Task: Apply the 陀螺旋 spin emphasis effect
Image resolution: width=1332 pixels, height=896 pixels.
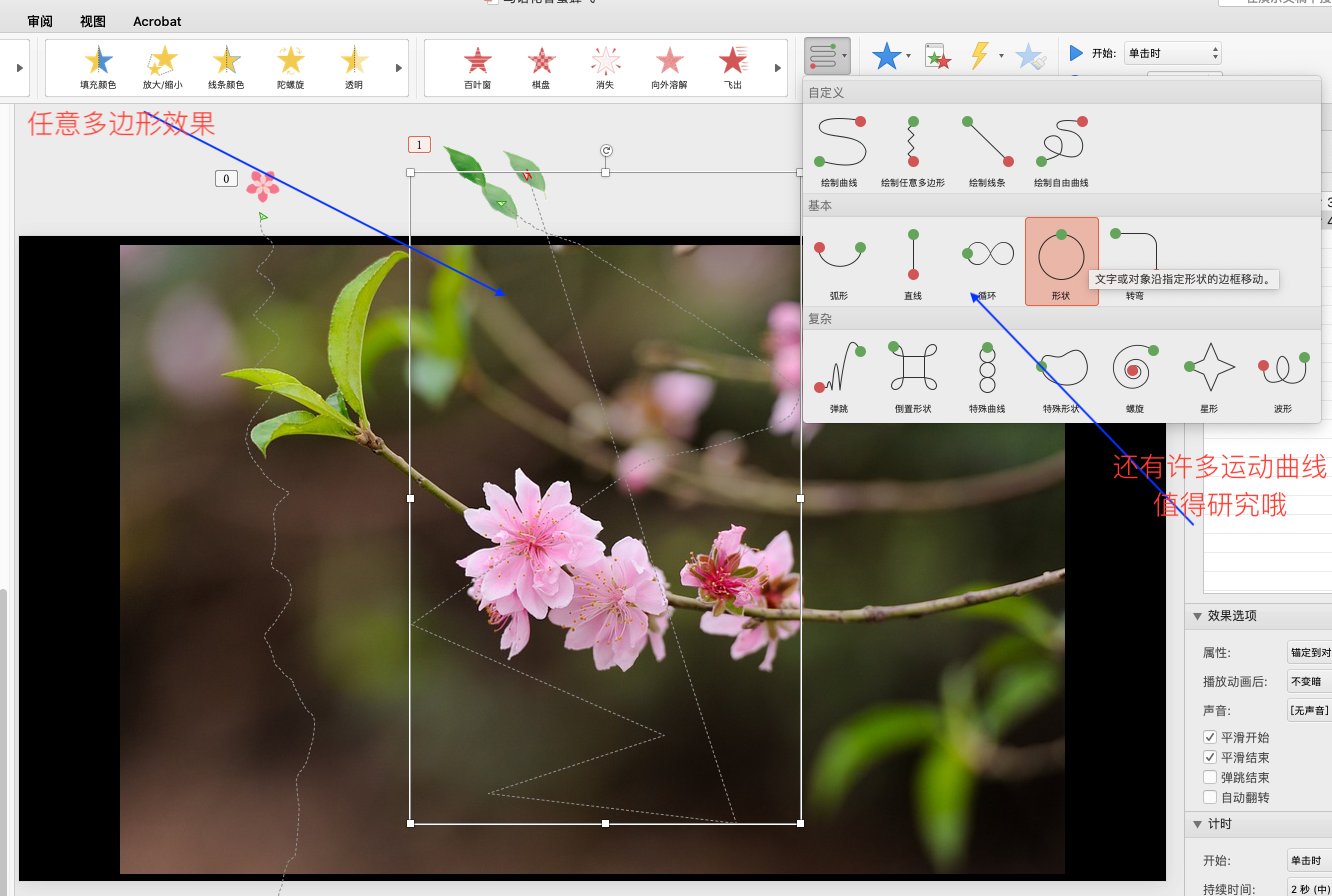Action: [290, 68]
